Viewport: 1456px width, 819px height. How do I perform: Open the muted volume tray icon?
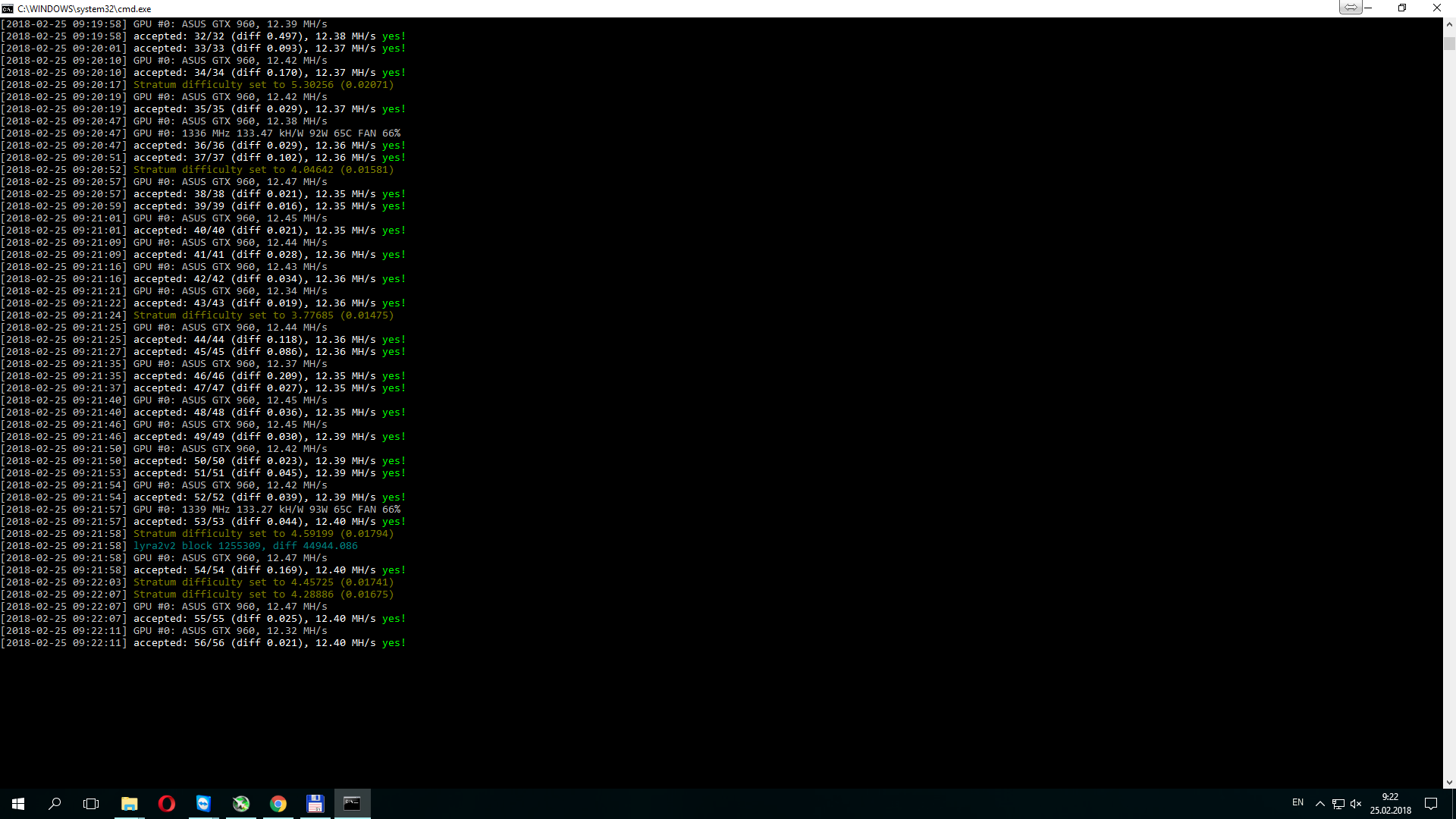[1356, 804]
